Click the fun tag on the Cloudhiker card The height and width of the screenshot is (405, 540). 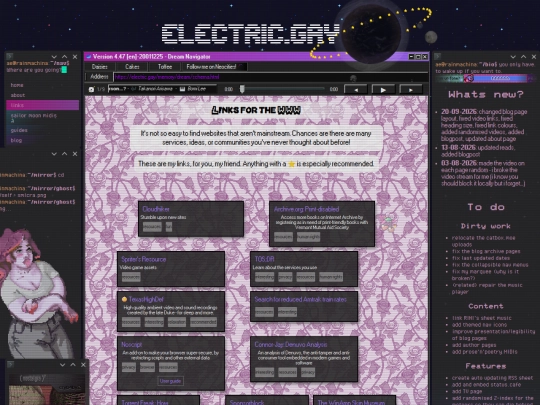(x=168, y=227)
